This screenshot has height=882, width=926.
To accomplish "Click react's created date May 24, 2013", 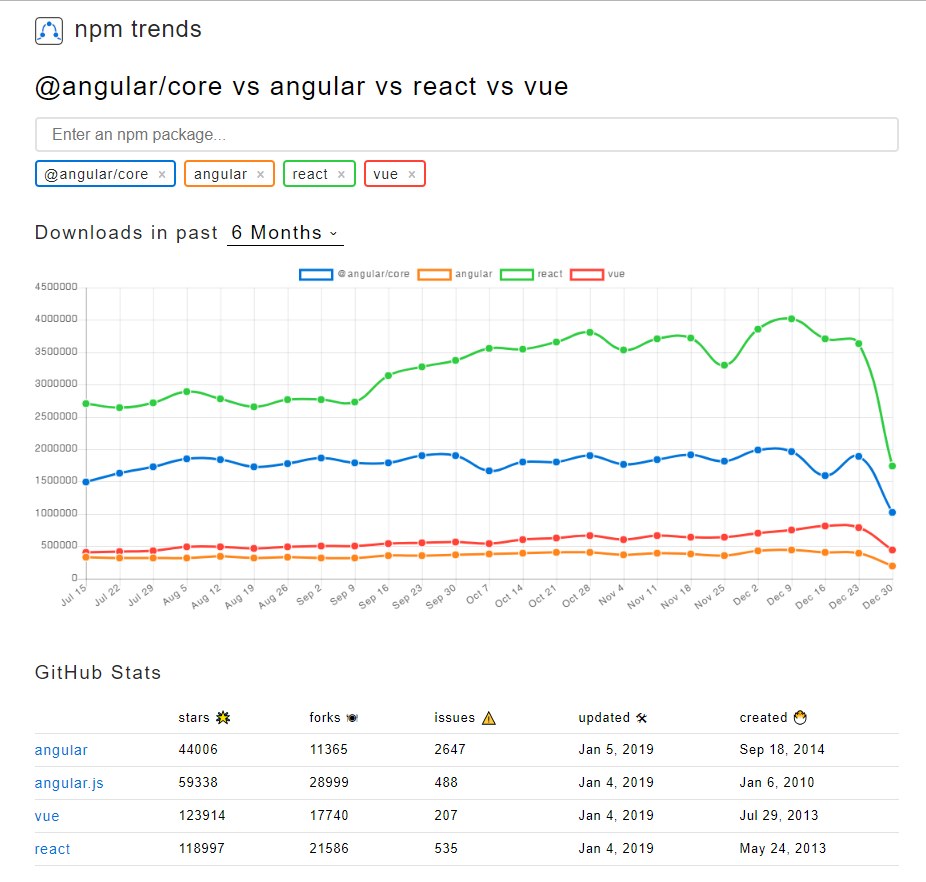I will 782,849.
